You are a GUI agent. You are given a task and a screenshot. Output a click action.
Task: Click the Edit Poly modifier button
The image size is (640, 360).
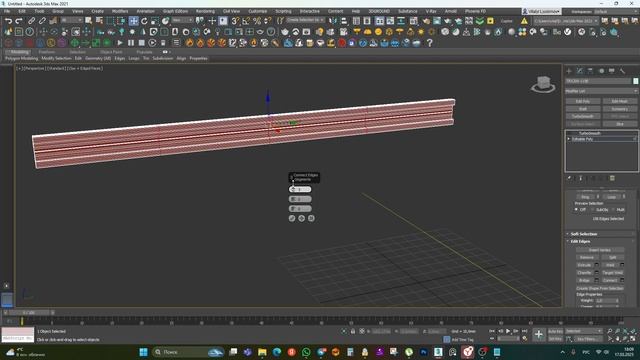583,101
